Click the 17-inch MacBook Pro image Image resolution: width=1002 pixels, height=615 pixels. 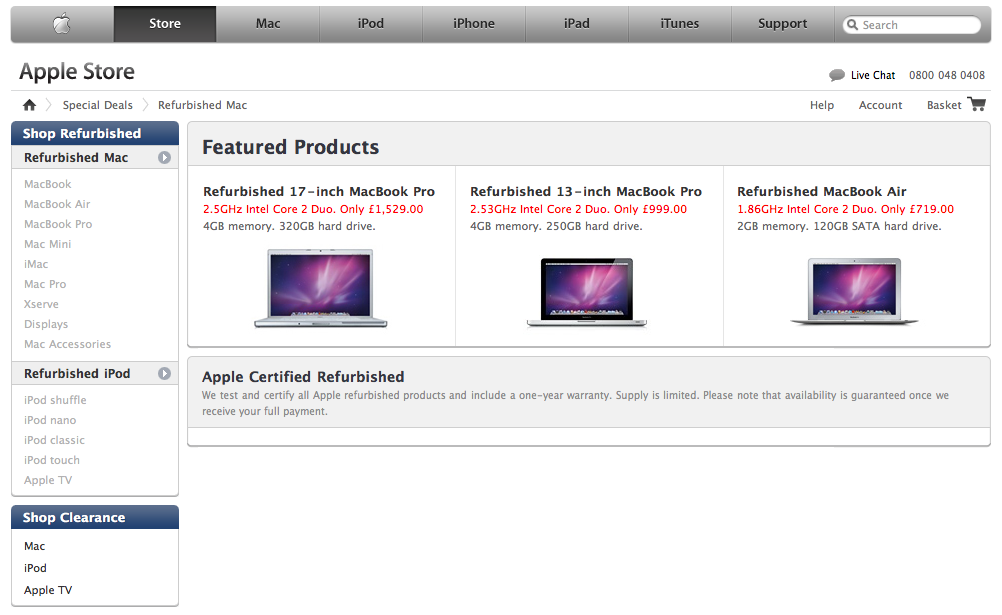[321, 288]
